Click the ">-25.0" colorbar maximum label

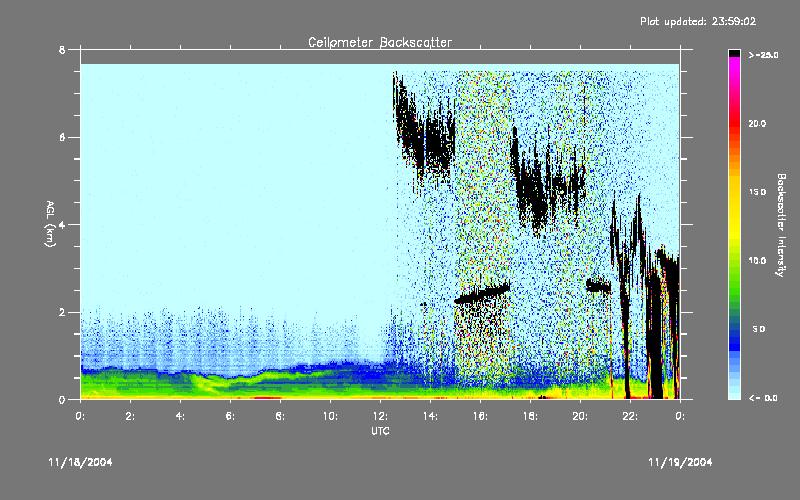coord(763,55)
